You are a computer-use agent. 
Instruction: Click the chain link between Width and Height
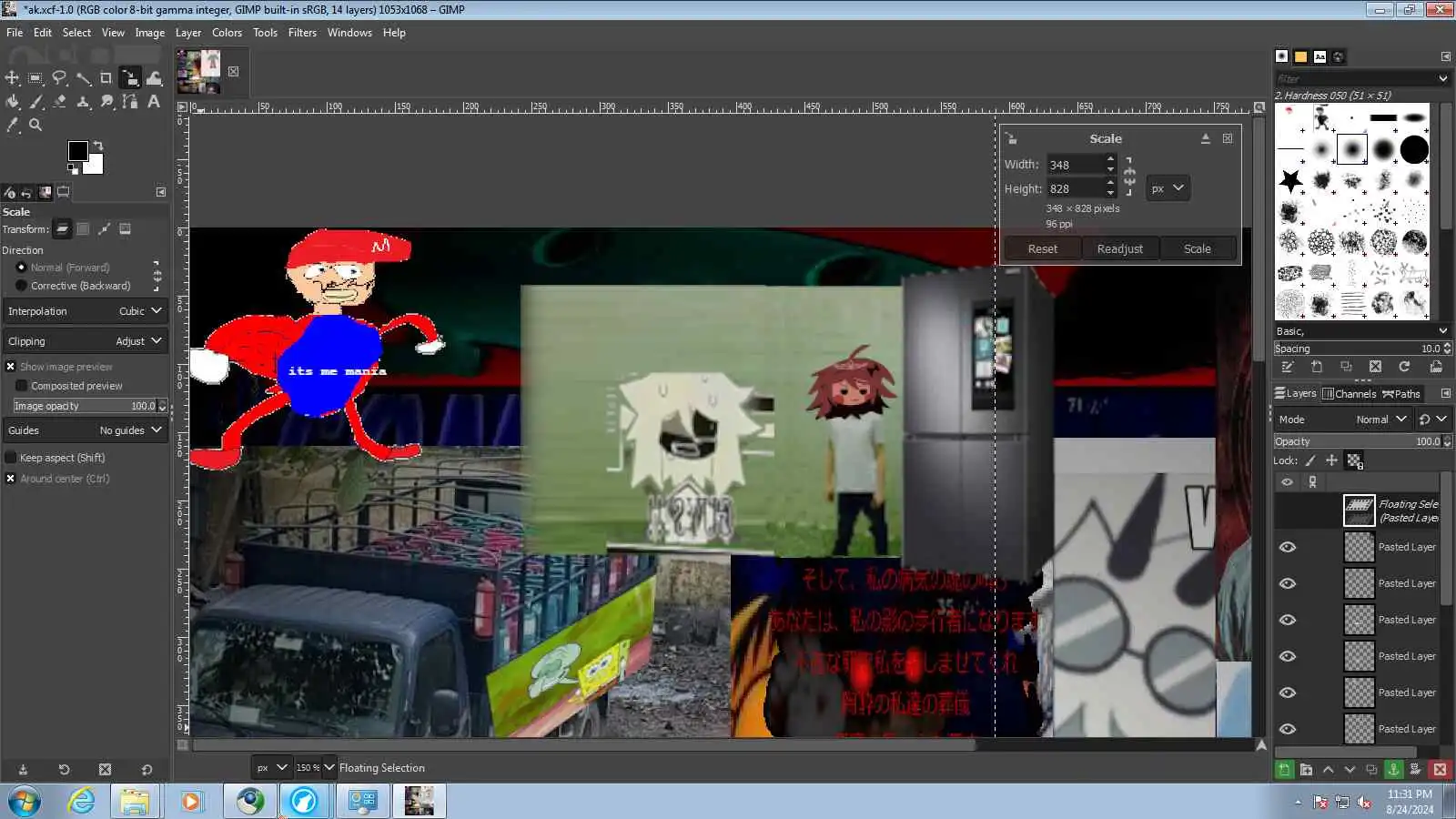point(1129,177)
